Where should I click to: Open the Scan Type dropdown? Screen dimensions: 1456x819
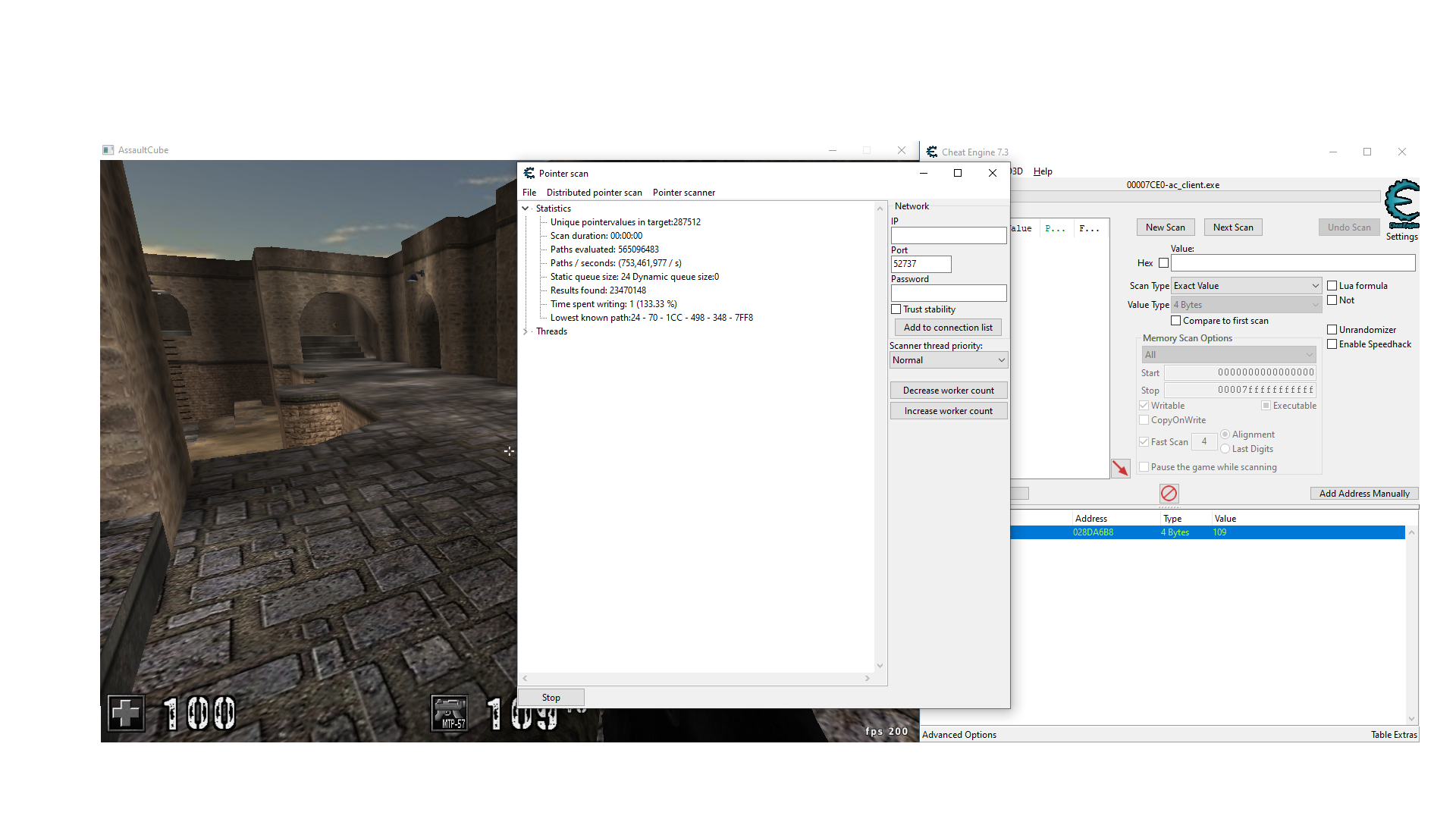point(1247,286)
